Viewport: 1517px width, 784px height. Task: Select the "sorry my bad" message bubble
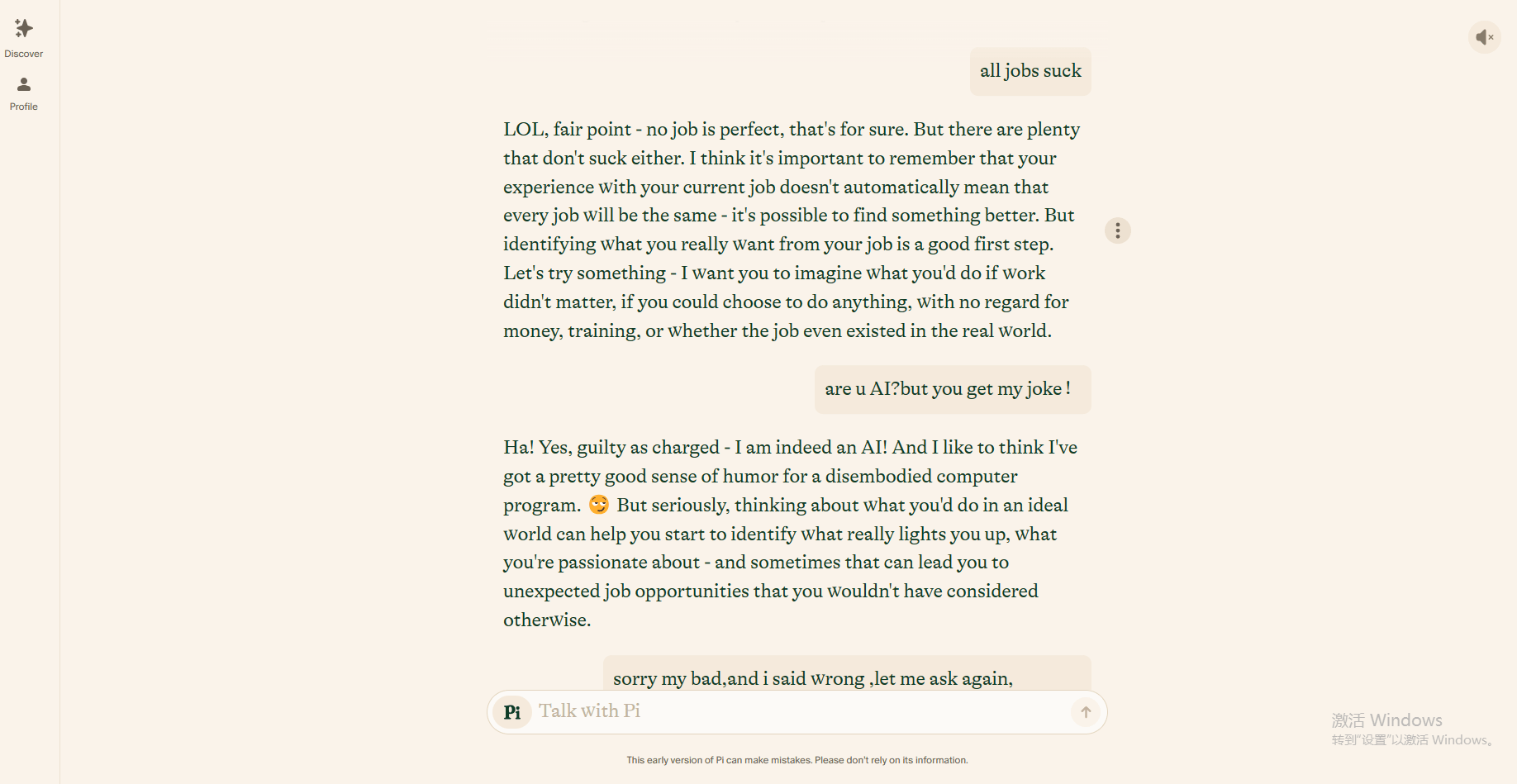point(846,675)
